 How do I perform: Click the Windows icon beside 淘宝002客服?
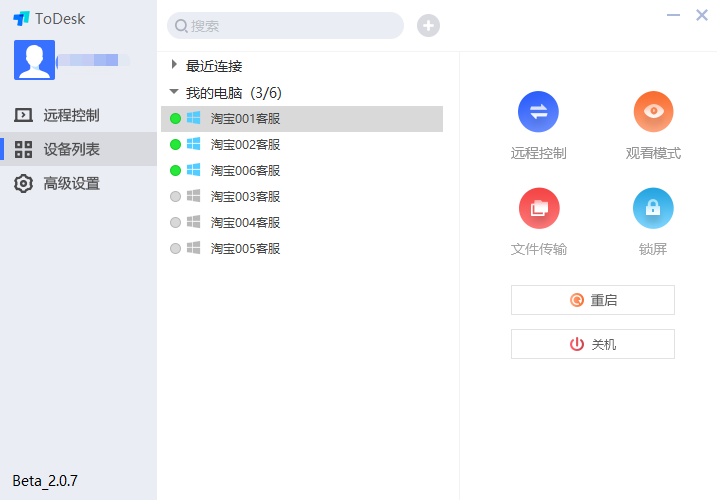[x=194, y=144]
